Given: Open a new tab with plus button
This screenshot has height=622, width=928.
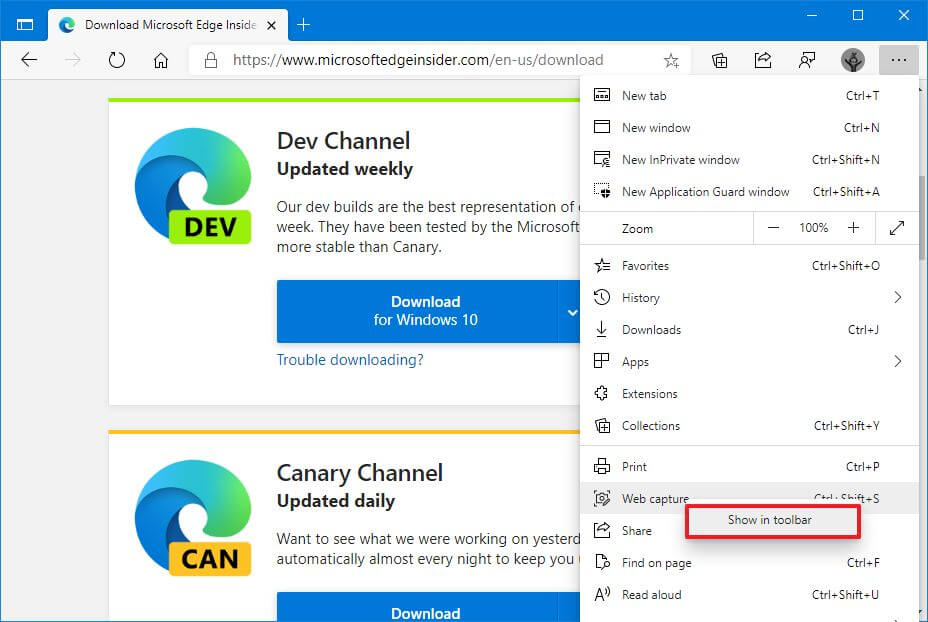Looking at the screenshot, I should (x=304, y=25).
